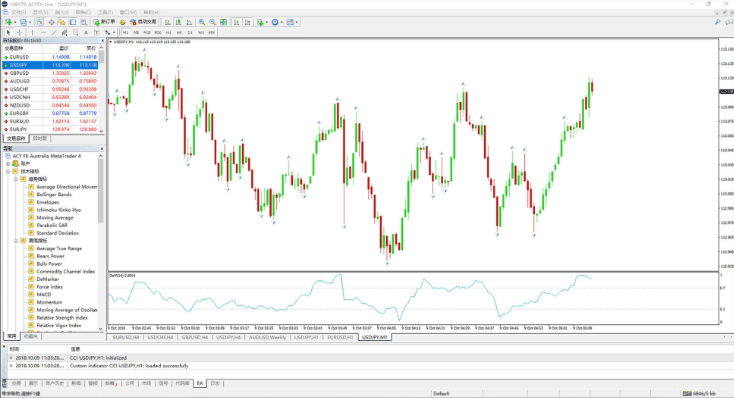
Task: Click the New Order toolbar button
Action: tap(104, 22)
